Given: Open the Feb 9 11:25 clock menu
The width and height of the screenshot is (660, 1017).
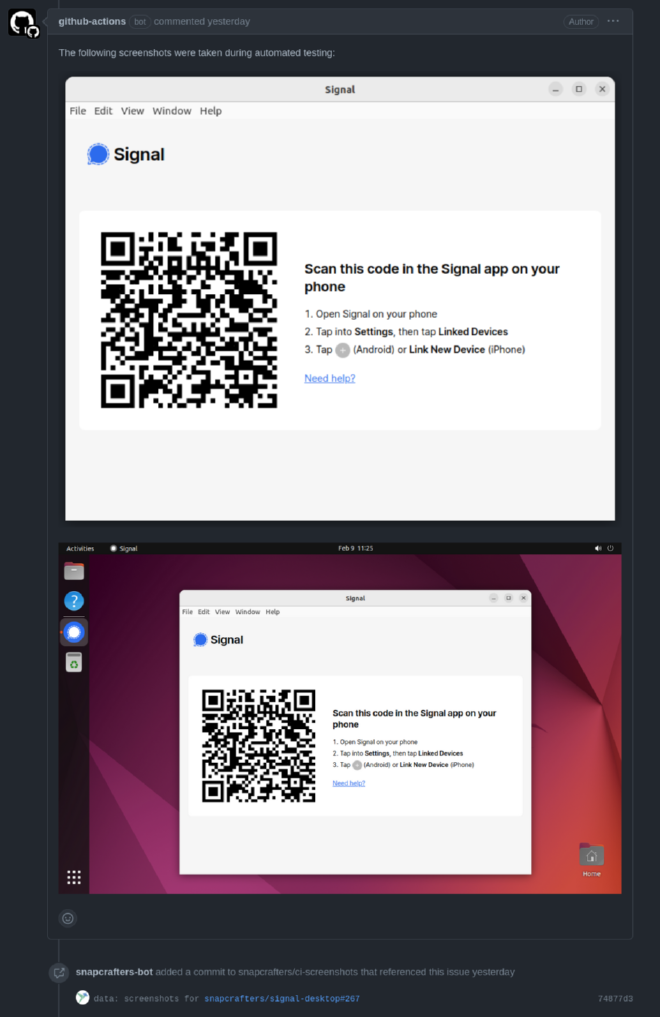Looking at the screenshot, I should [x=355, y=548].
